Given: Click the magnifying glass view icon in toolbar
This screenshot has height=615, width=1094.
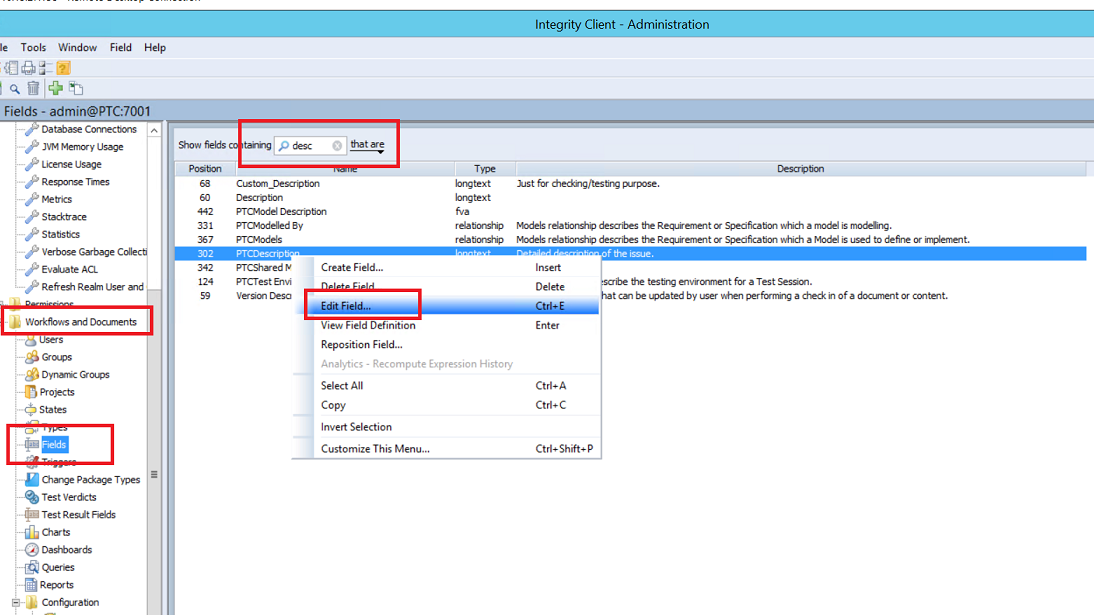Looking at the screenshot, I should tap(15, 89).
